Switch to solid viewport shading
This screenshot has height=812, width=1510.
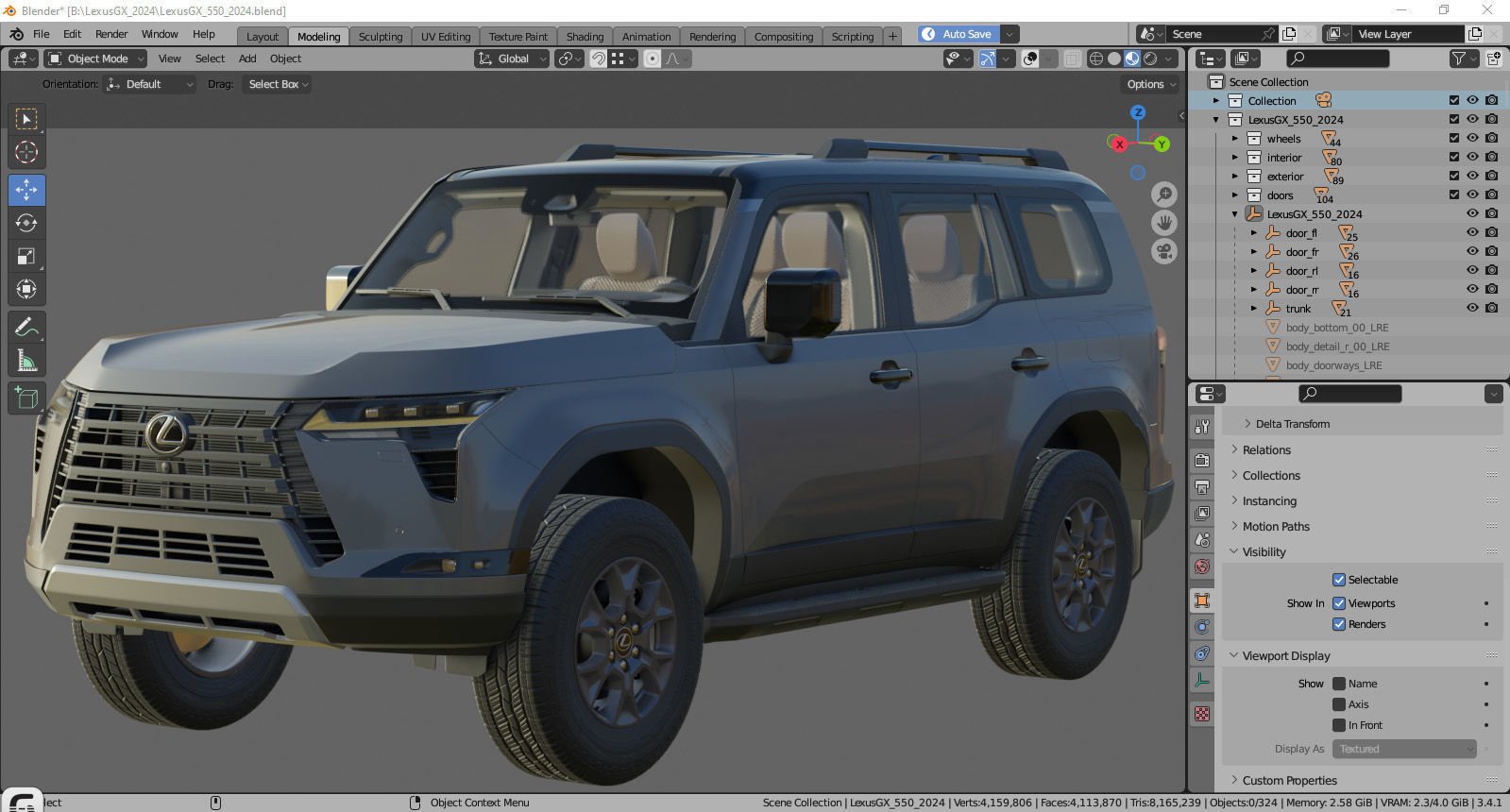[x=1114, y=59]
